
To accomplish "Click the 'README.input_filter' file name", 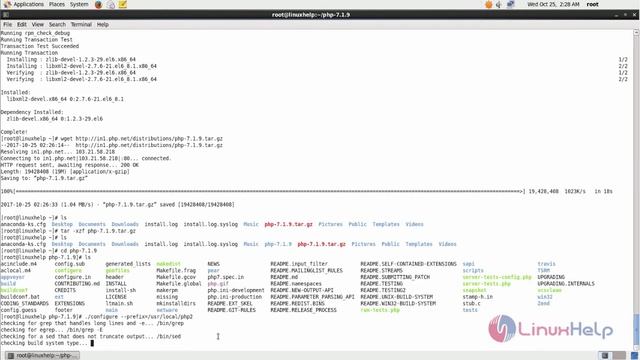I will [299, 264].
